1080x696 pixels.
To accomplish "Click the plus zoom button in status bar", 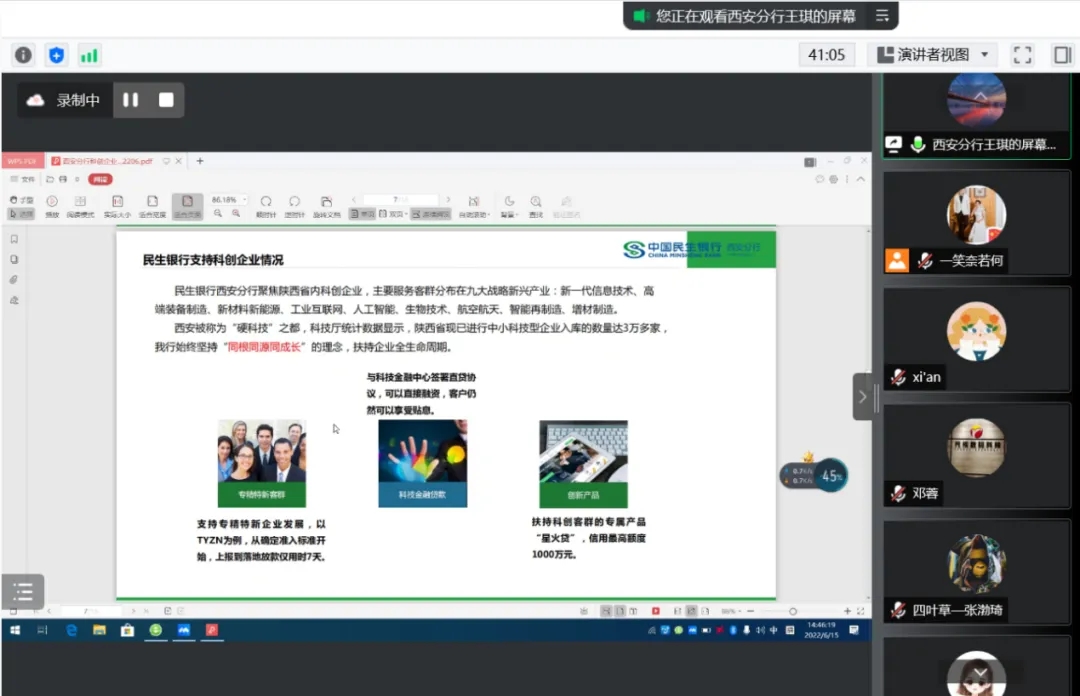I will [847, 611].
